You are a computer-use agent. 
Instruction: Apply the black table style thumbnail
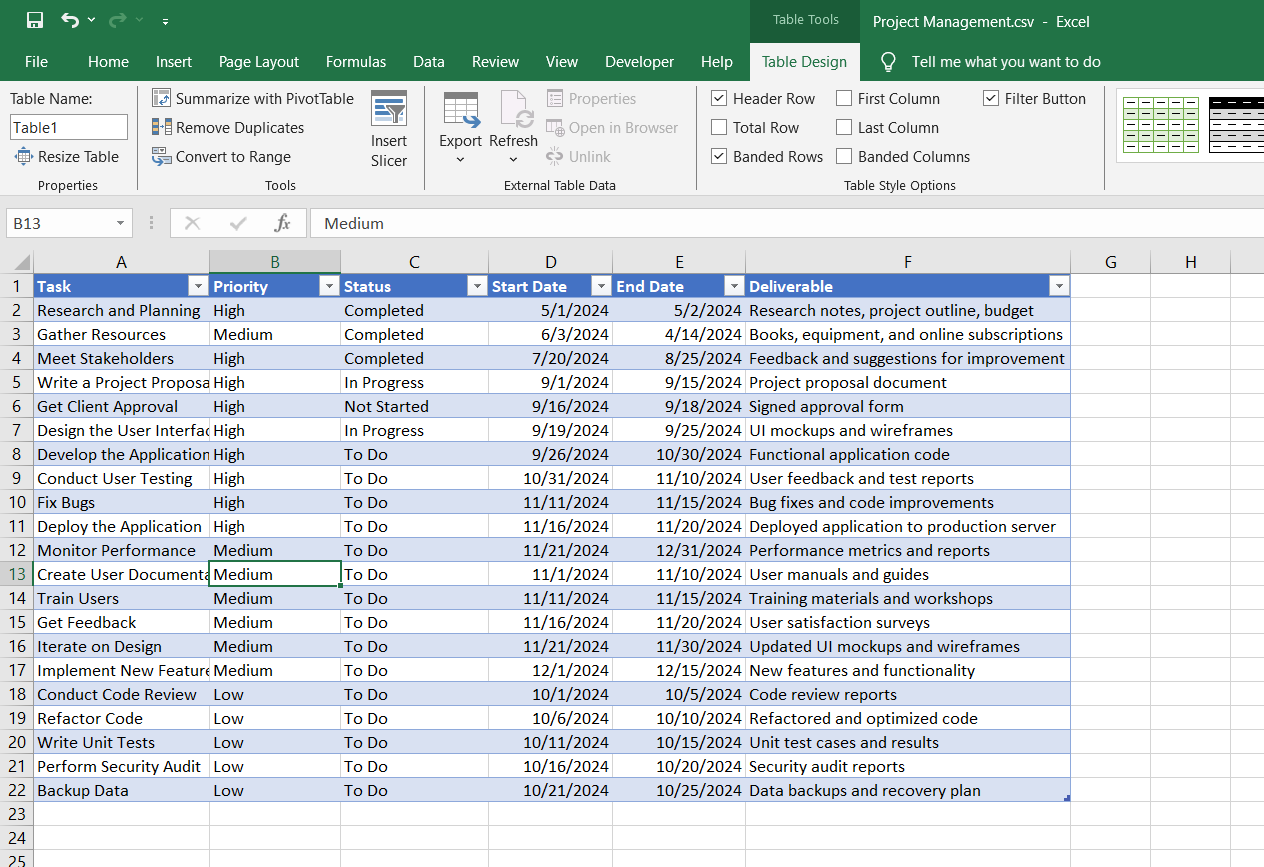(1236, 125)
